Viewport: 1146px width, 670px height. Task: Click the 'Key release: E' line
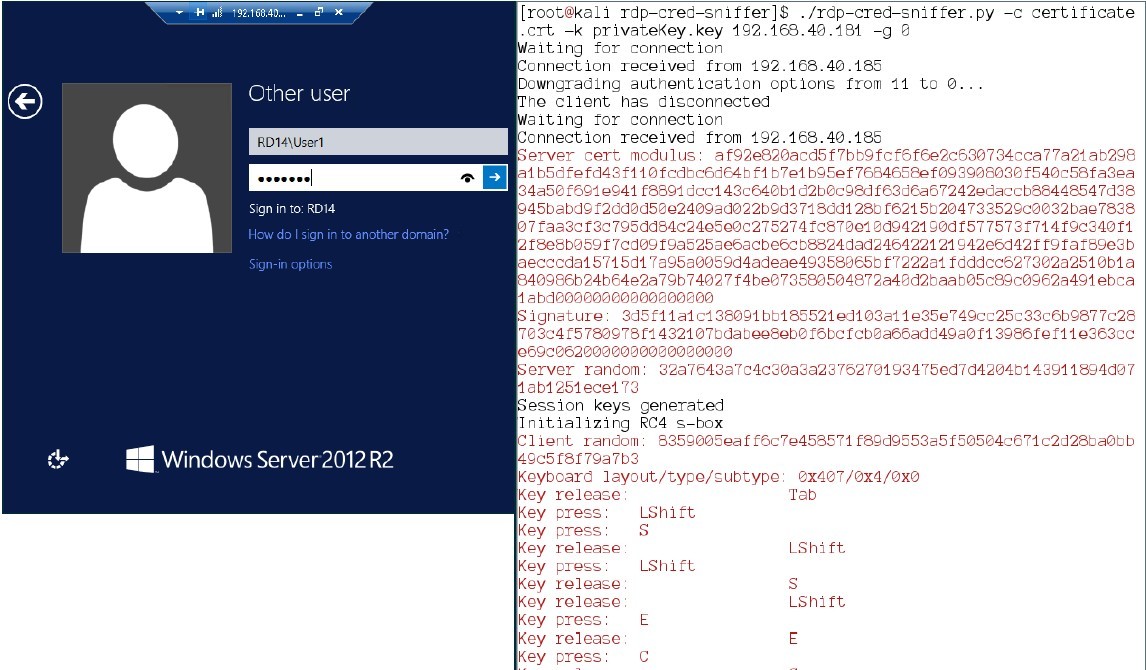[658, 639]
